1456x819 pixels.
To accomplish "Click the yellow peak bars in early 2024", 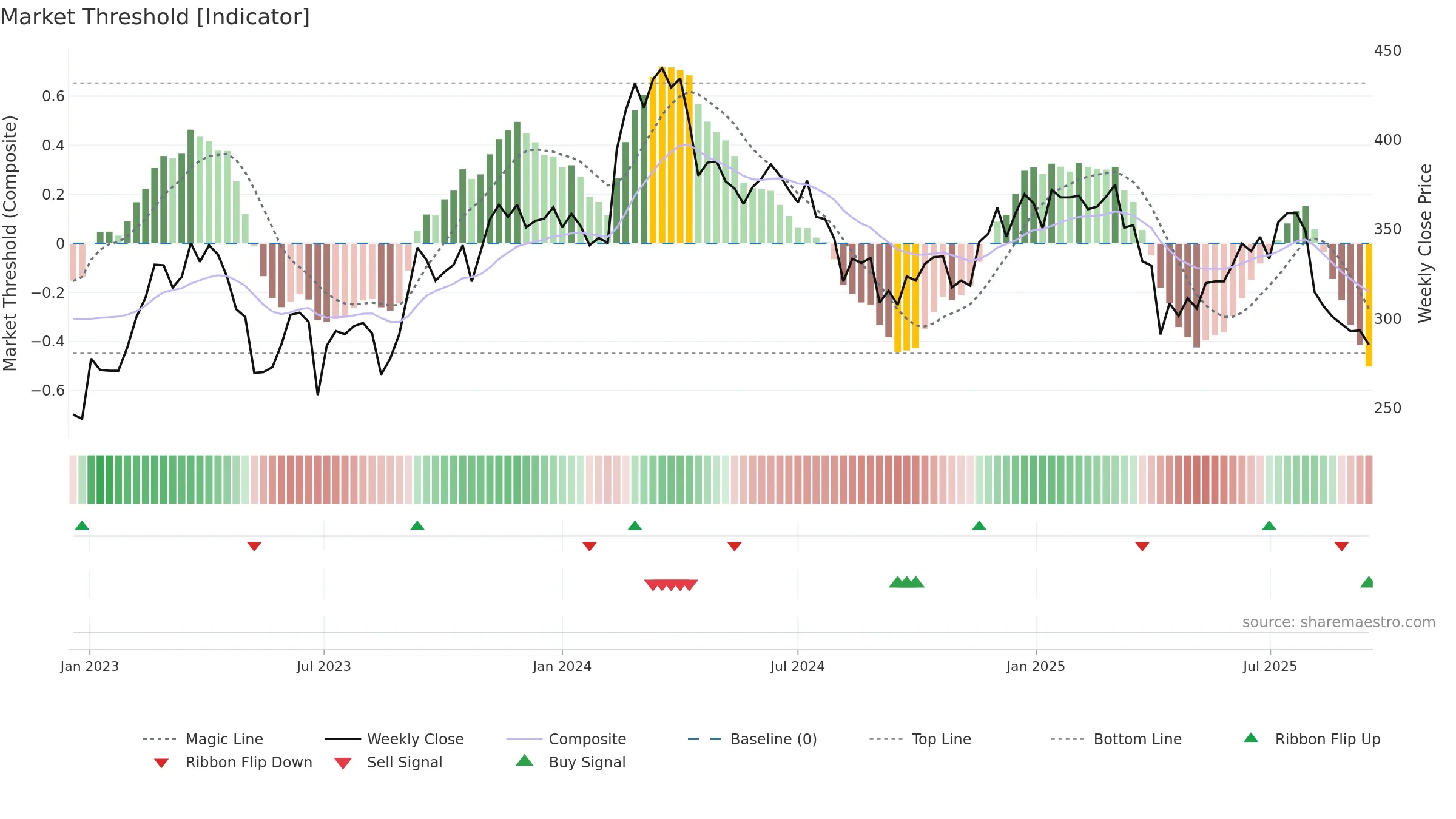I will (671, 155).
